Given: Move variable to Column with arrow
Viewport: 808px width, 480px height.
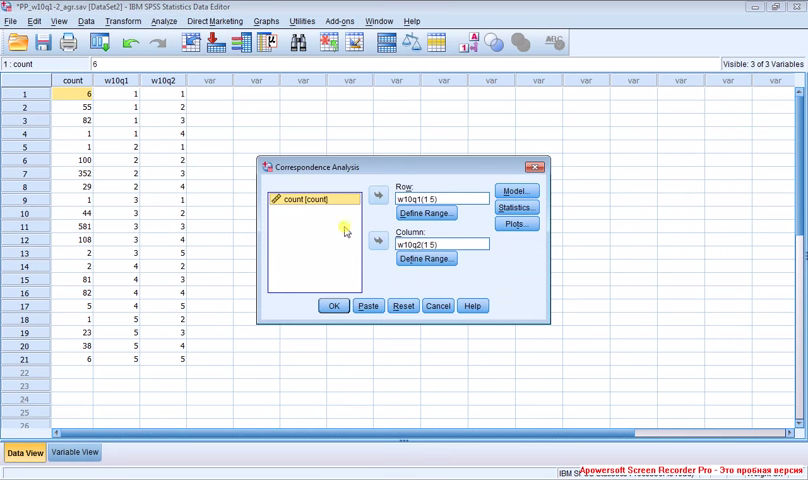Looking at the screenshot, I should tap(378, 241).
